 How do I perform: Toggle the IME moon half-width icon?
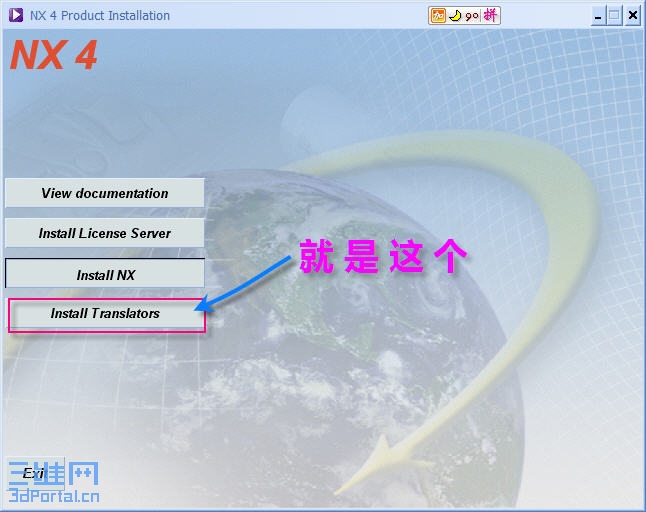(455, 16)
